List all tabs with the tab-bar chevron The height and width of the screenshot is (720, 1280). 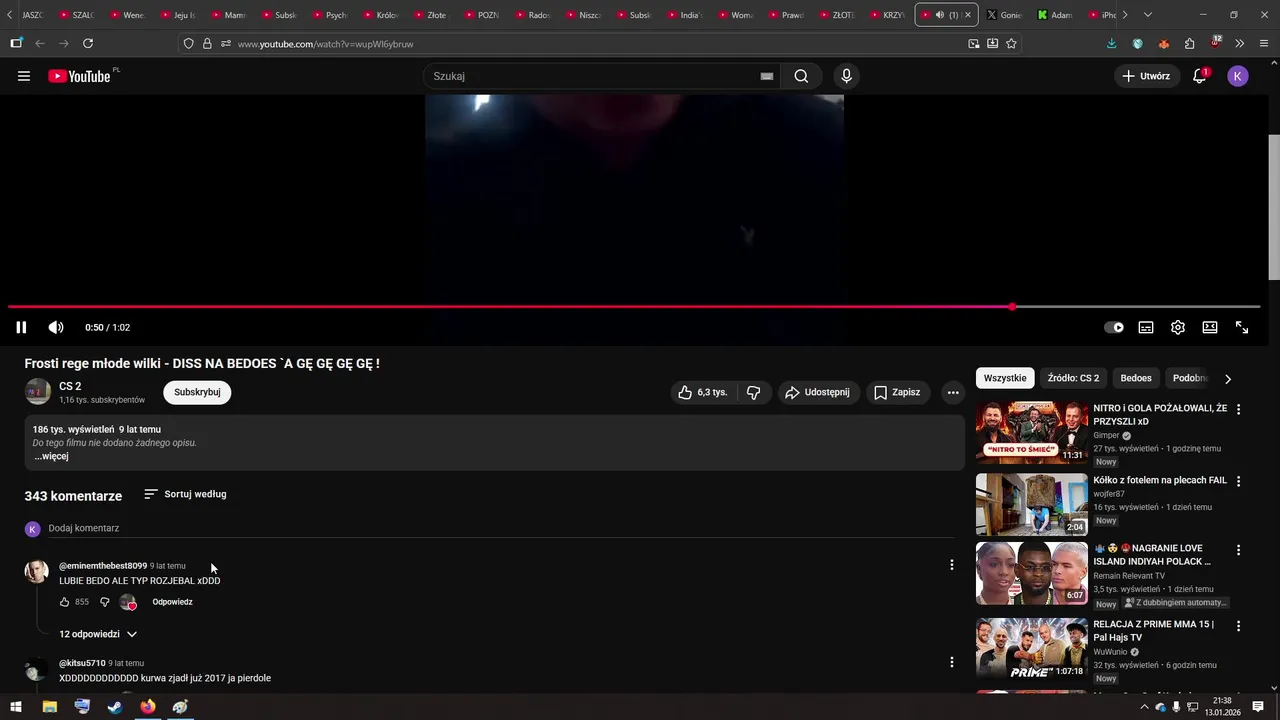tap(1147, 15)
